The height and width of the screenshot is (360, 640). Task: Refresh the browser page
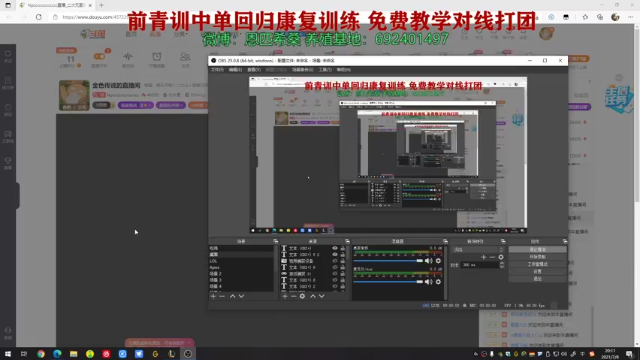39,17
